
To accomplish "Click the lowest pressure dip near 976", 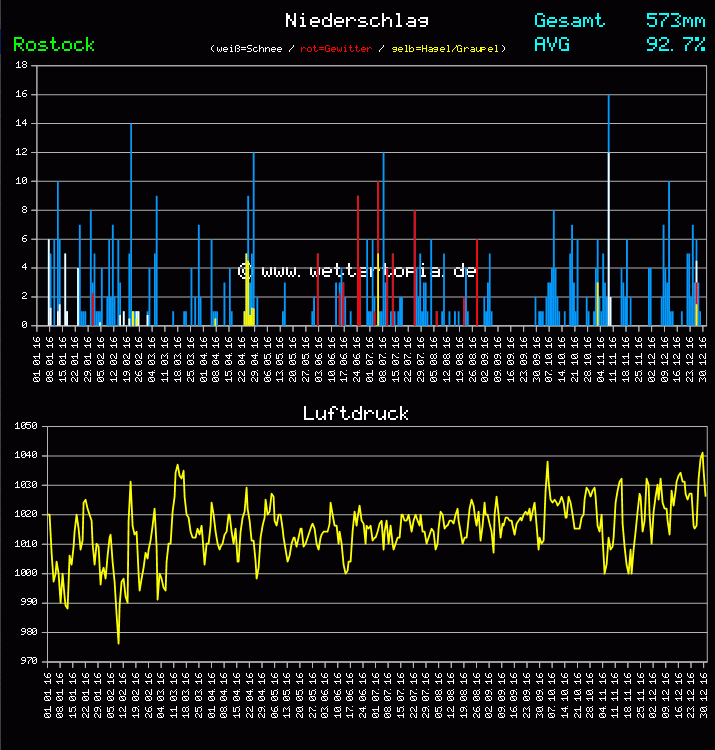I will coord(119,641).
